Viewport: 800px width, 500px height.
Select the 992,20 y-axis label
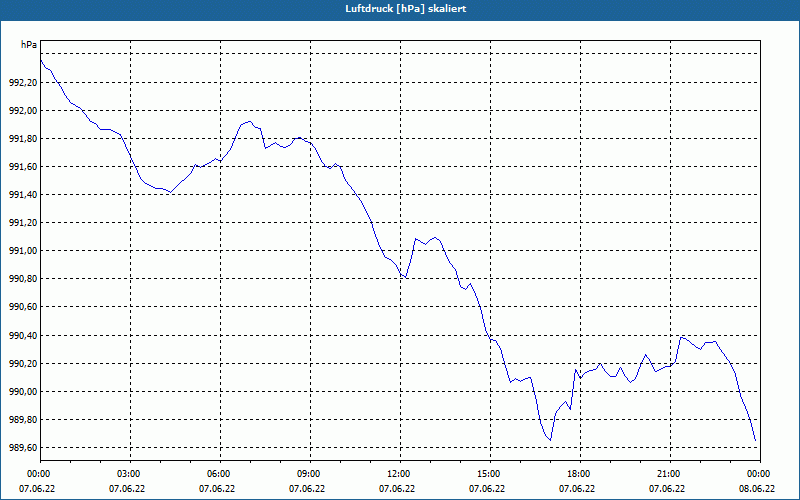pyautogui.click(x=23, y=83)
